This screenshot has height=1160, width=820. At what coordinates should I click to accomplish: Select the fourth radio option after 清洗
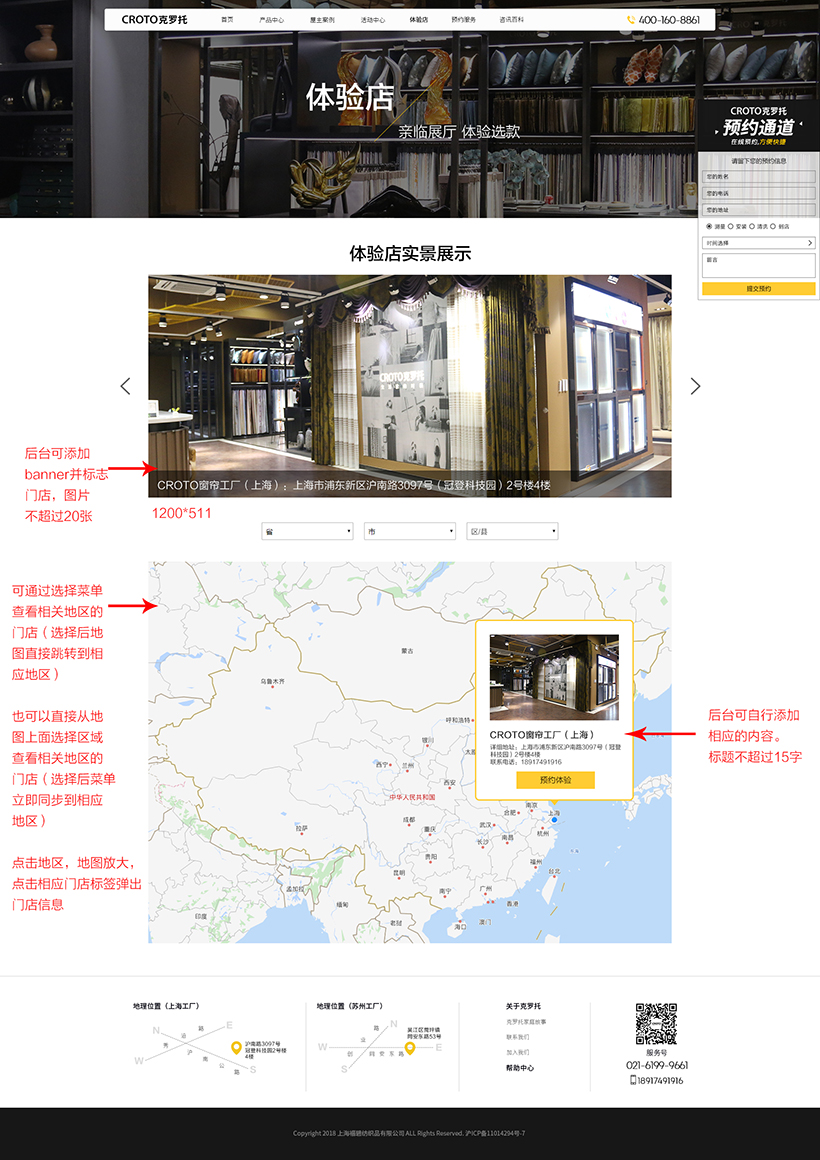point(773,226)
